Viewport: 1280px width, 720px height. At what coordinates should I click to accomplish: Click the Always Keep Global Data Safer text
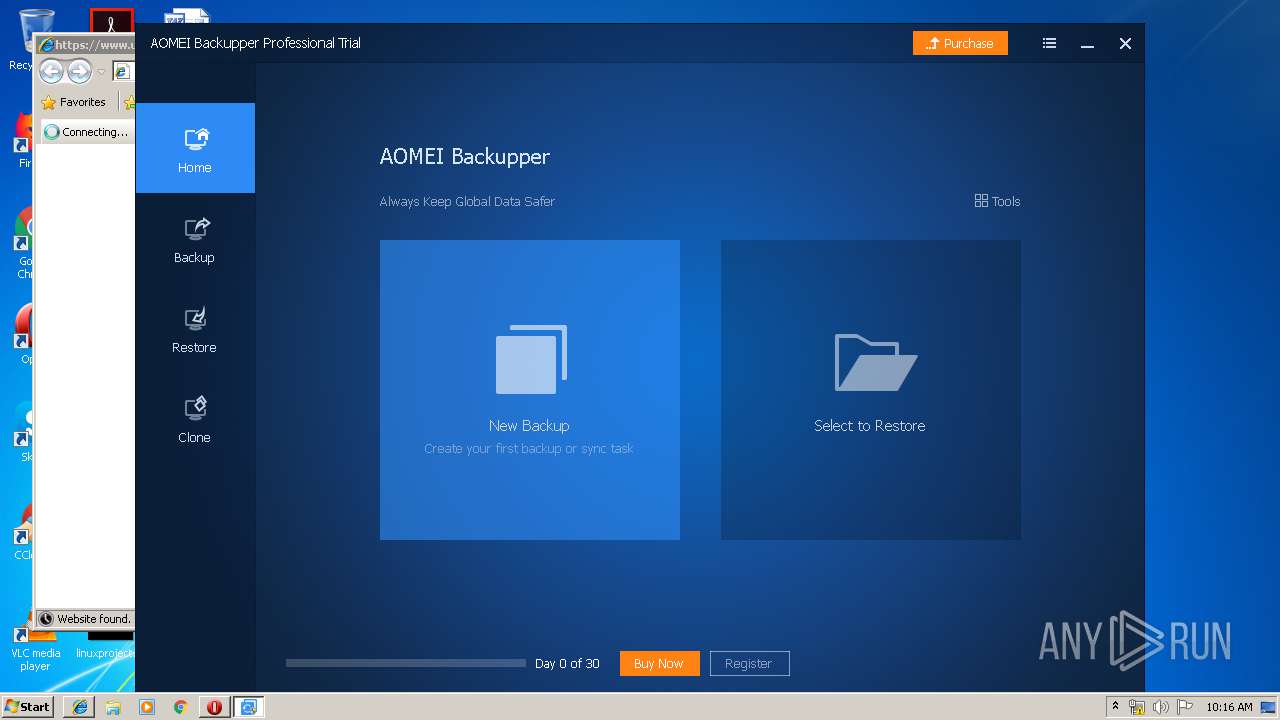[467, 201]
